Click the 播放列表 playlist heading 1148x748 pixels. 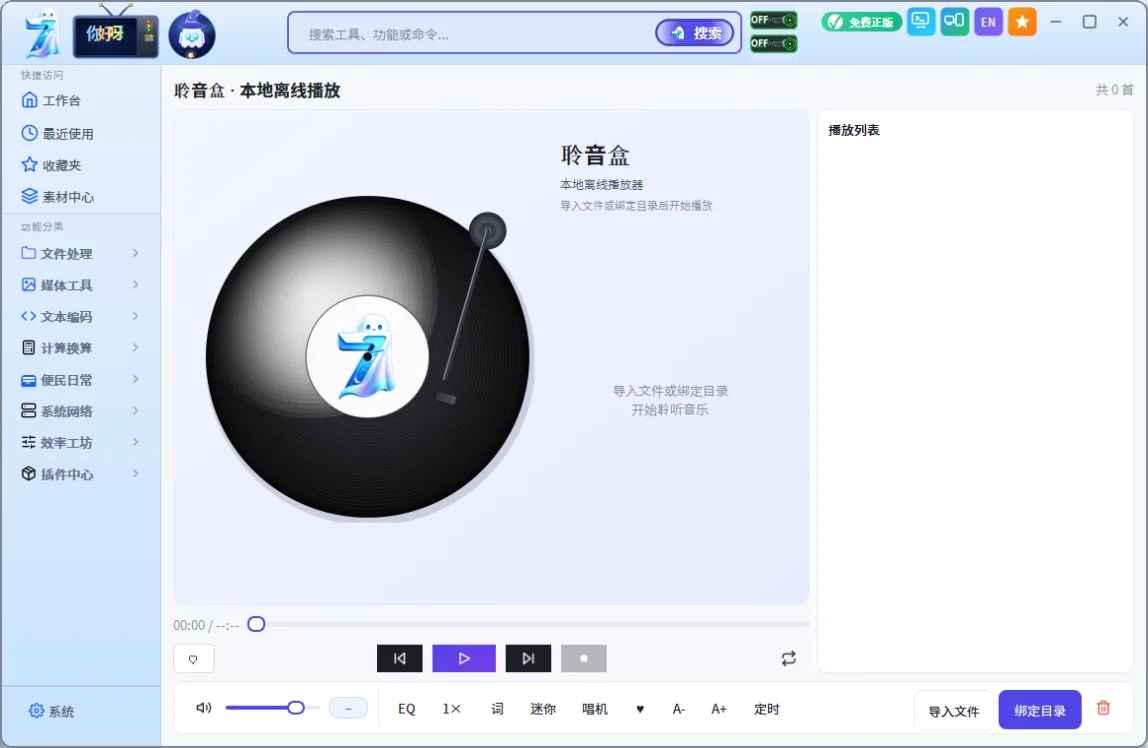point(854,130)
